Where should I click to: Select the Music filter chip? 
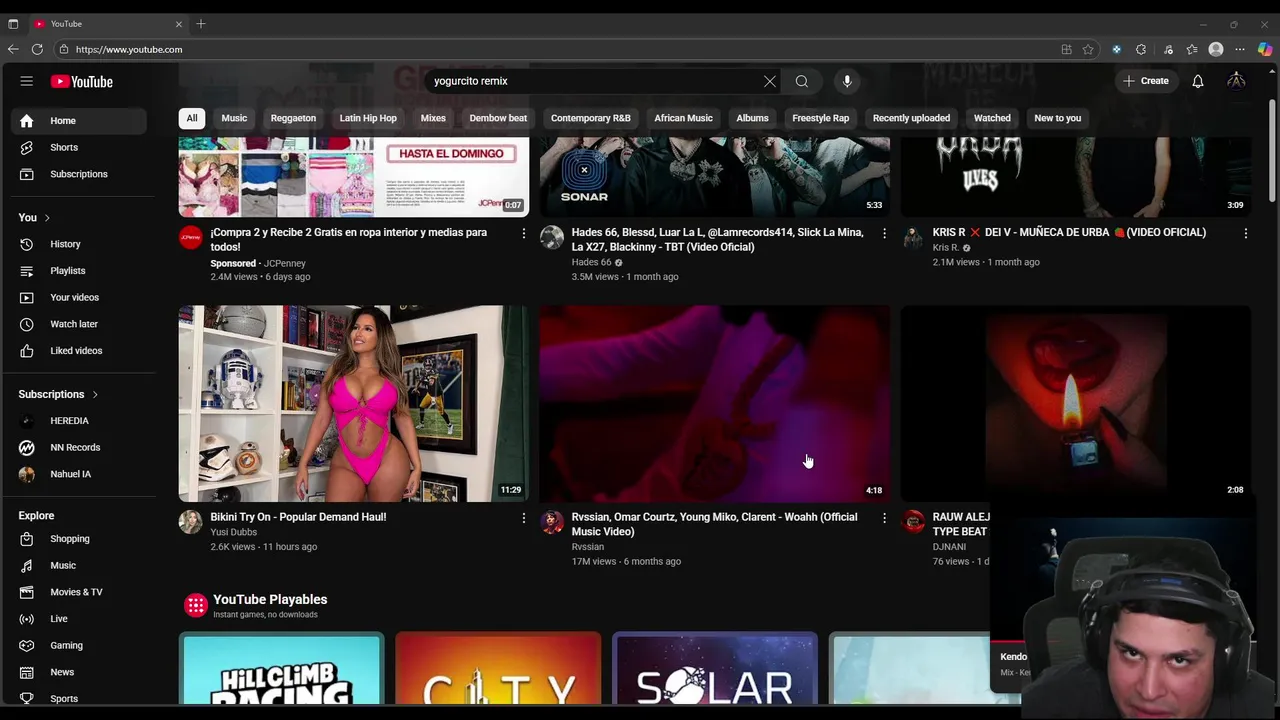pos(234,118)
